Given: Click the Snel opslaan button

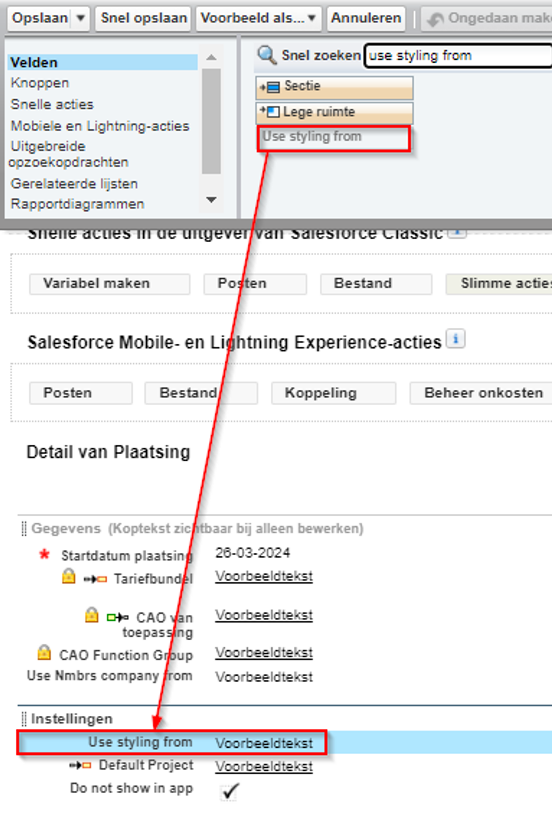Looking at the screenshot, I should pos(143,18).
